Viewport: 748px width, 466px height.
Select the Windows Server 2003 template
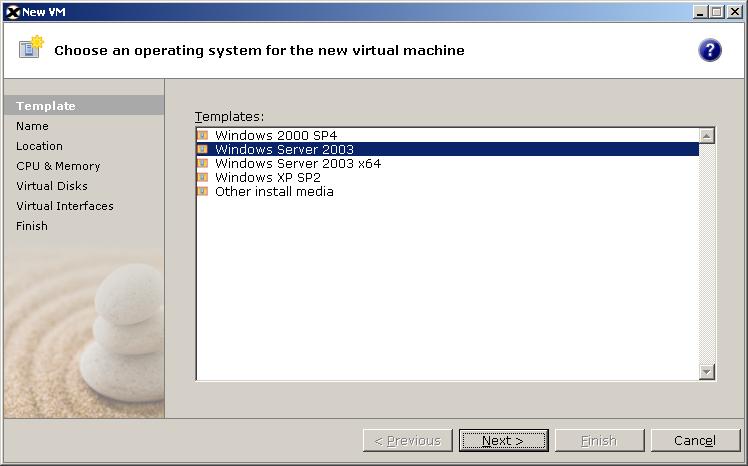click(447, 149)
